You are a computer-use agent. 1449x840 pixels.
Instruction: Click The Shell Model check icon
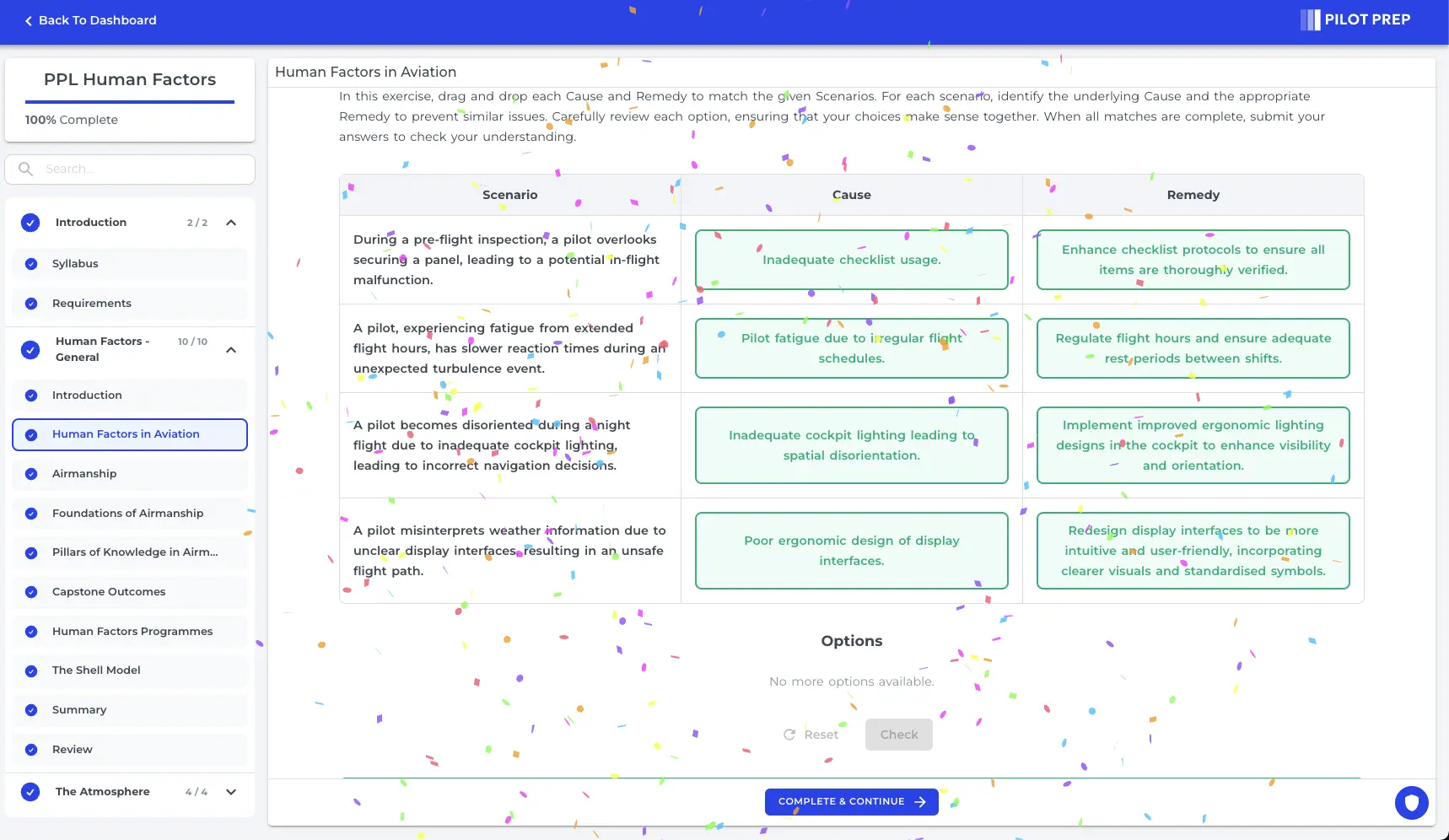tap(31, 671)
